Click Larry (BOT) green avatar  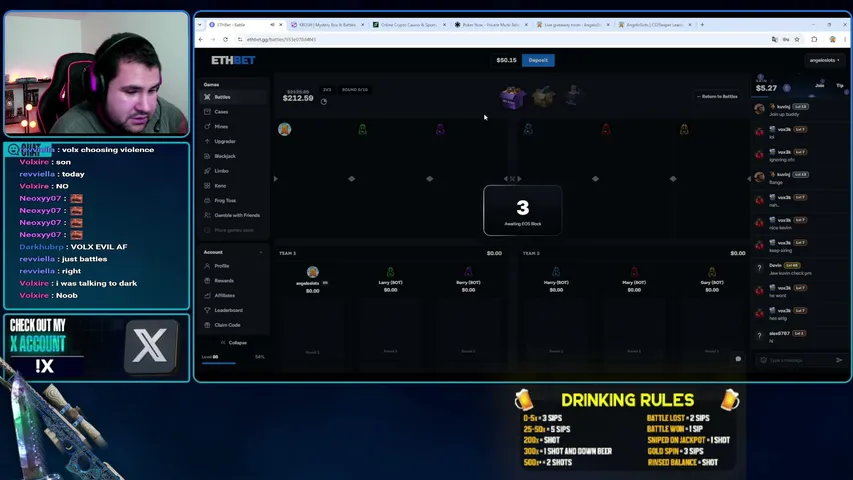390,272
